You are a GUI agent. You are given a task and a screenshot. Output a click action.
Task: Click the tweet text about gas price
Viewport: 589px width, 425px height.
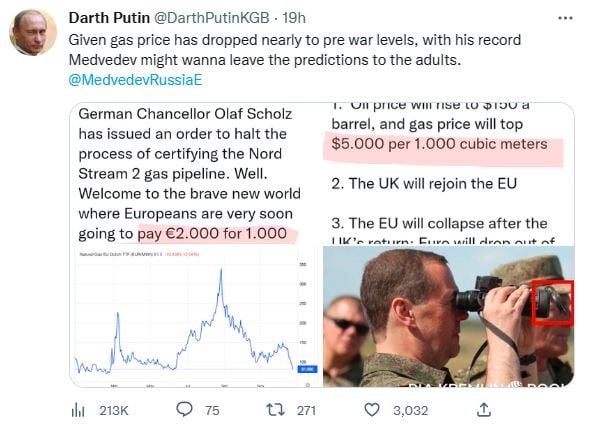[x=294, y=50]
